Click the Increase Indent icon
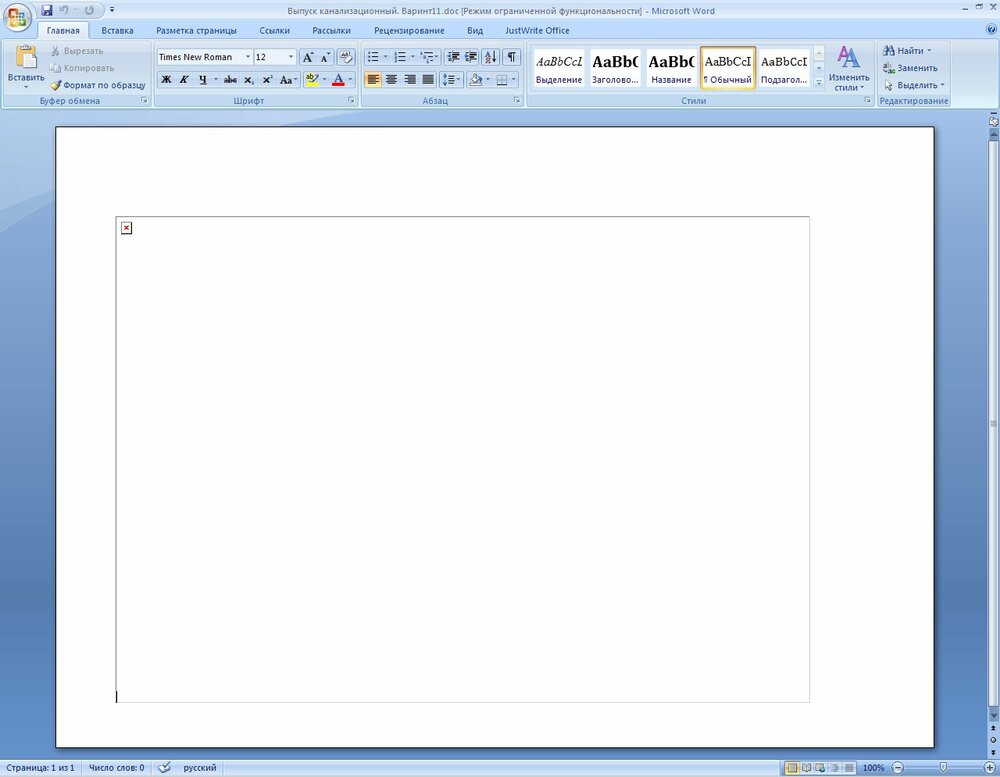 [471, 57]
